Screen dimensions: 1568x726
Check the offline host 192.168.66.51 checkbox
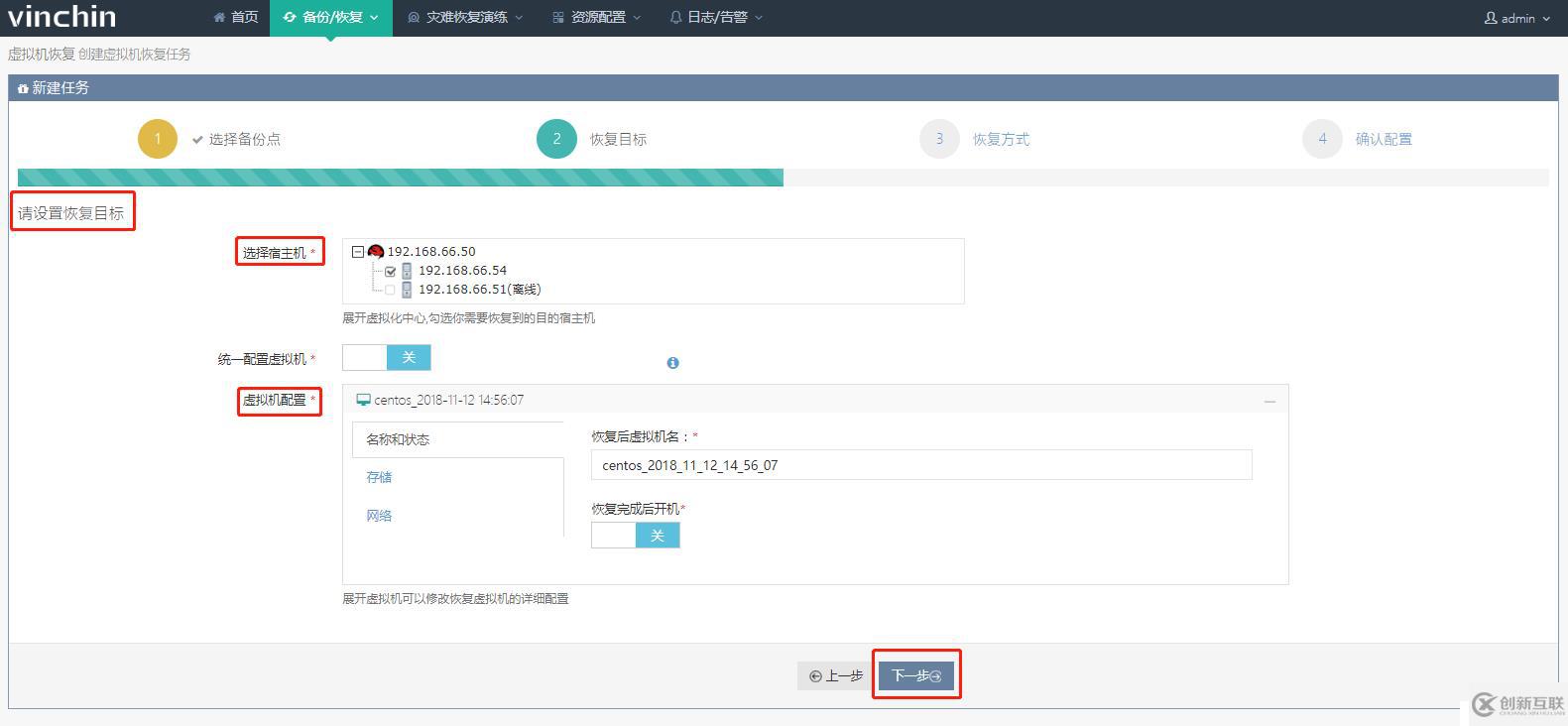(x=390, y=290)
